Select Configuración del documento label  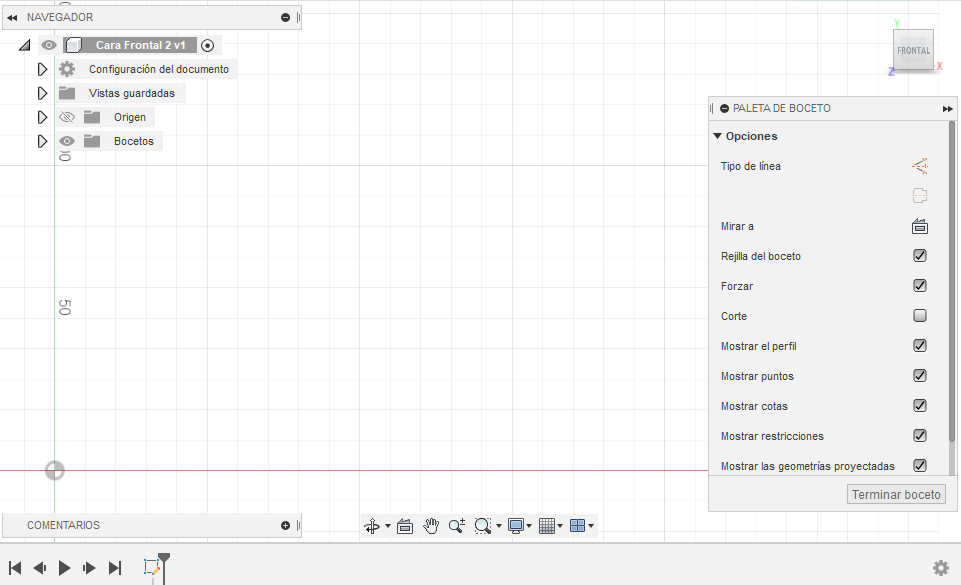pos(159,69)
